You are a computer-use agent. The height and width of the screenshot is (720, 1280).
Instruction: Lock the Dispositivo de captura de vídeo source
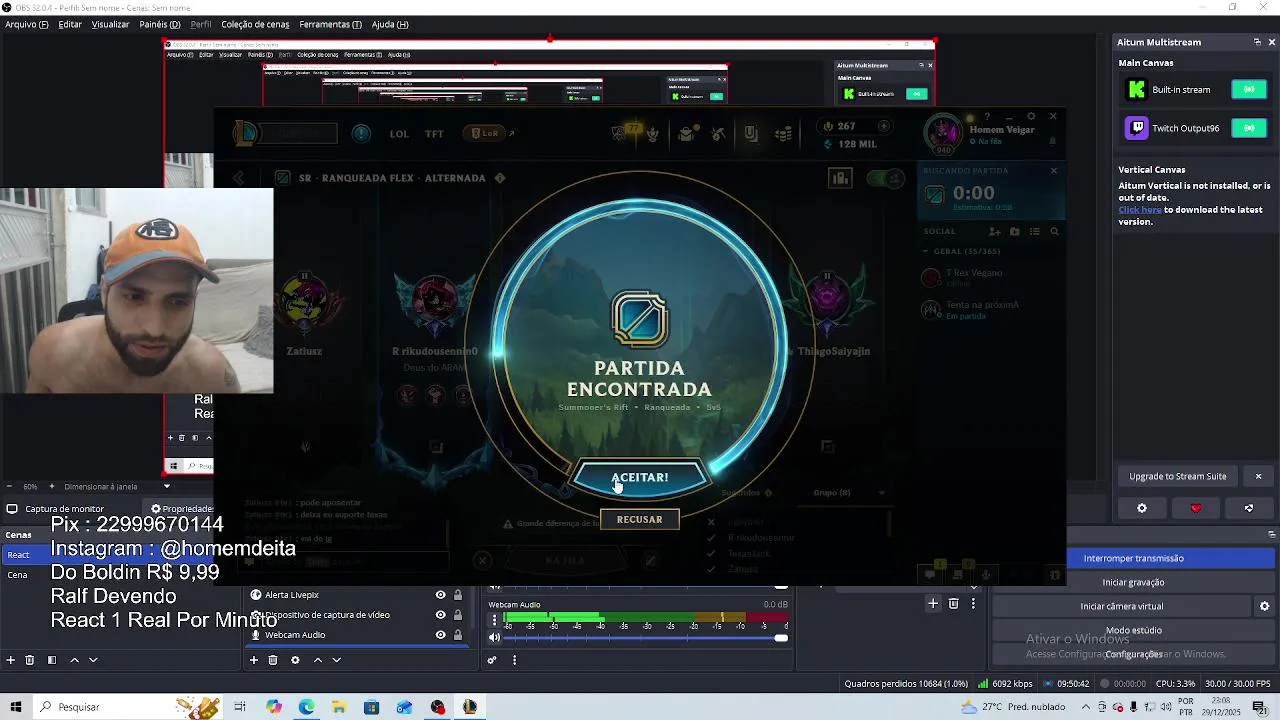tap(458, 615)
